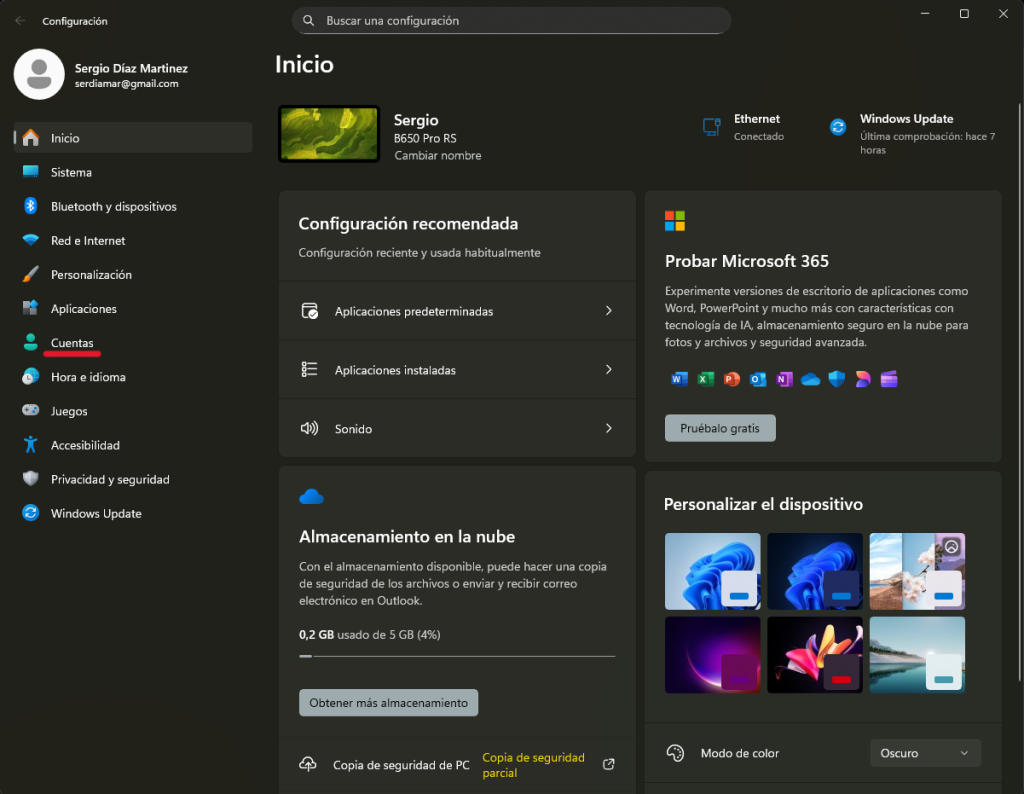Click the Windows Update status icon in header
The width and height of the screenshot is (1024, 794).
[838, 127]
